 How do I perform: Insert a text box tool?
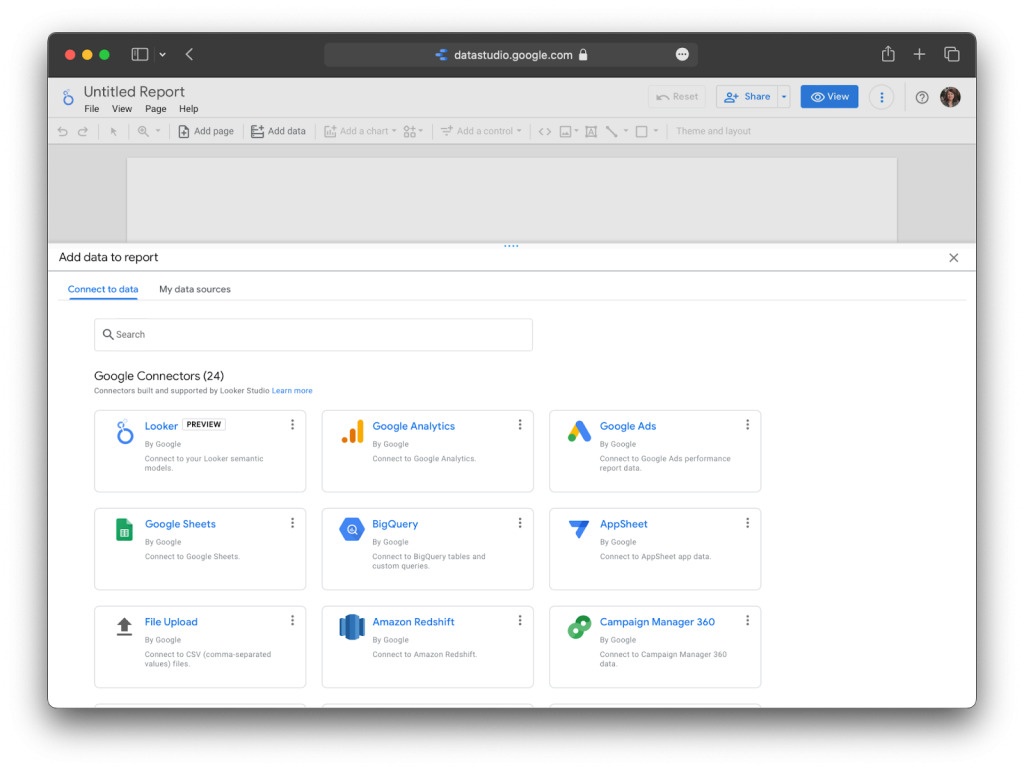click(x=591, y=131)
